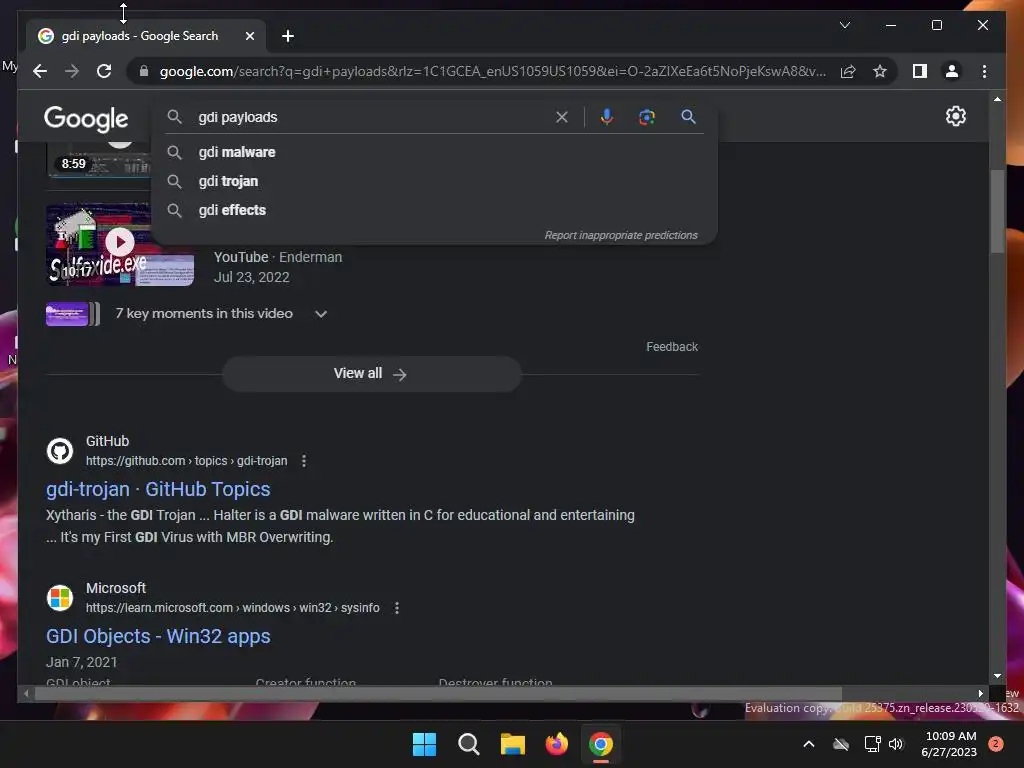Clear the search box text
The image size is (1024, 768).
(x=562, y=117)
